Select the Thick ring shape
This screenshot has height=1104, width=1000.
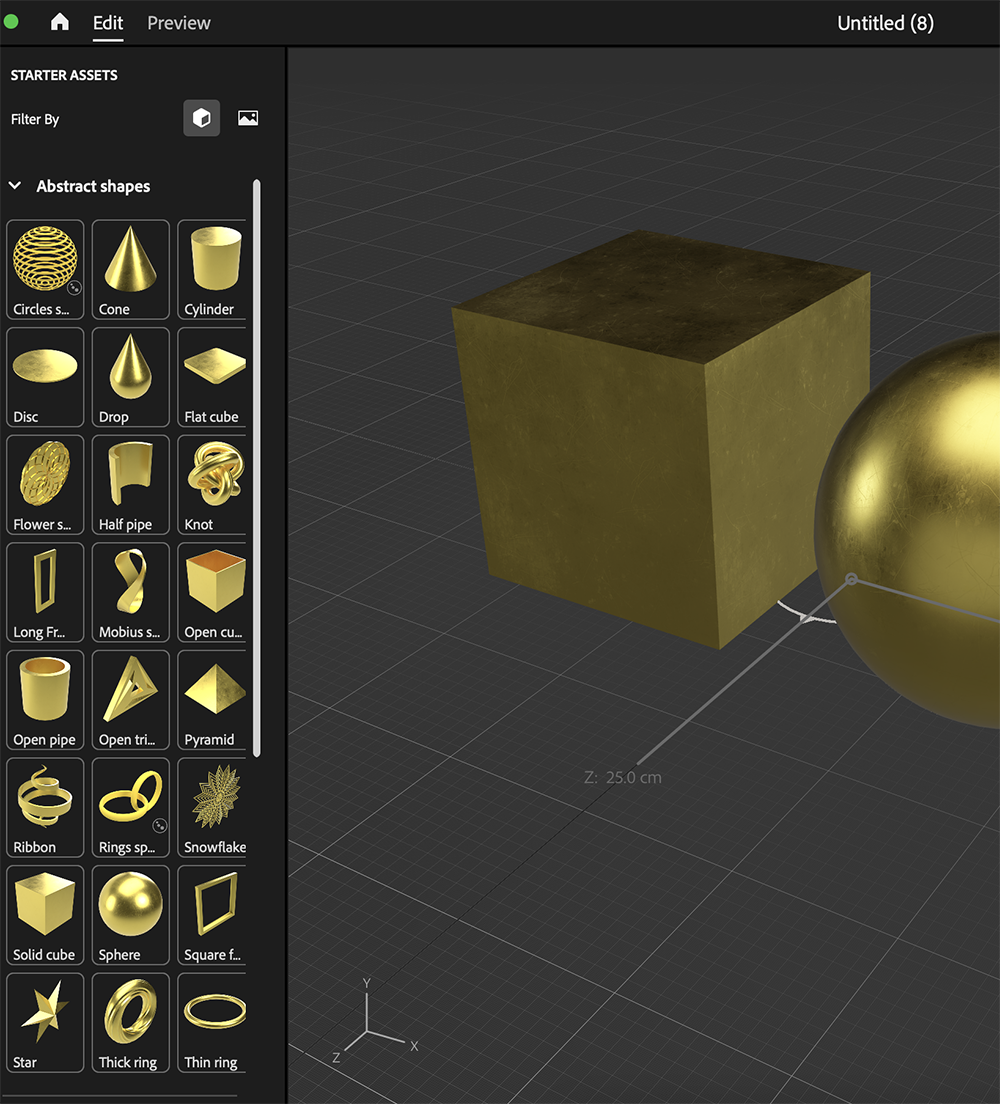tap(130, 1013)
